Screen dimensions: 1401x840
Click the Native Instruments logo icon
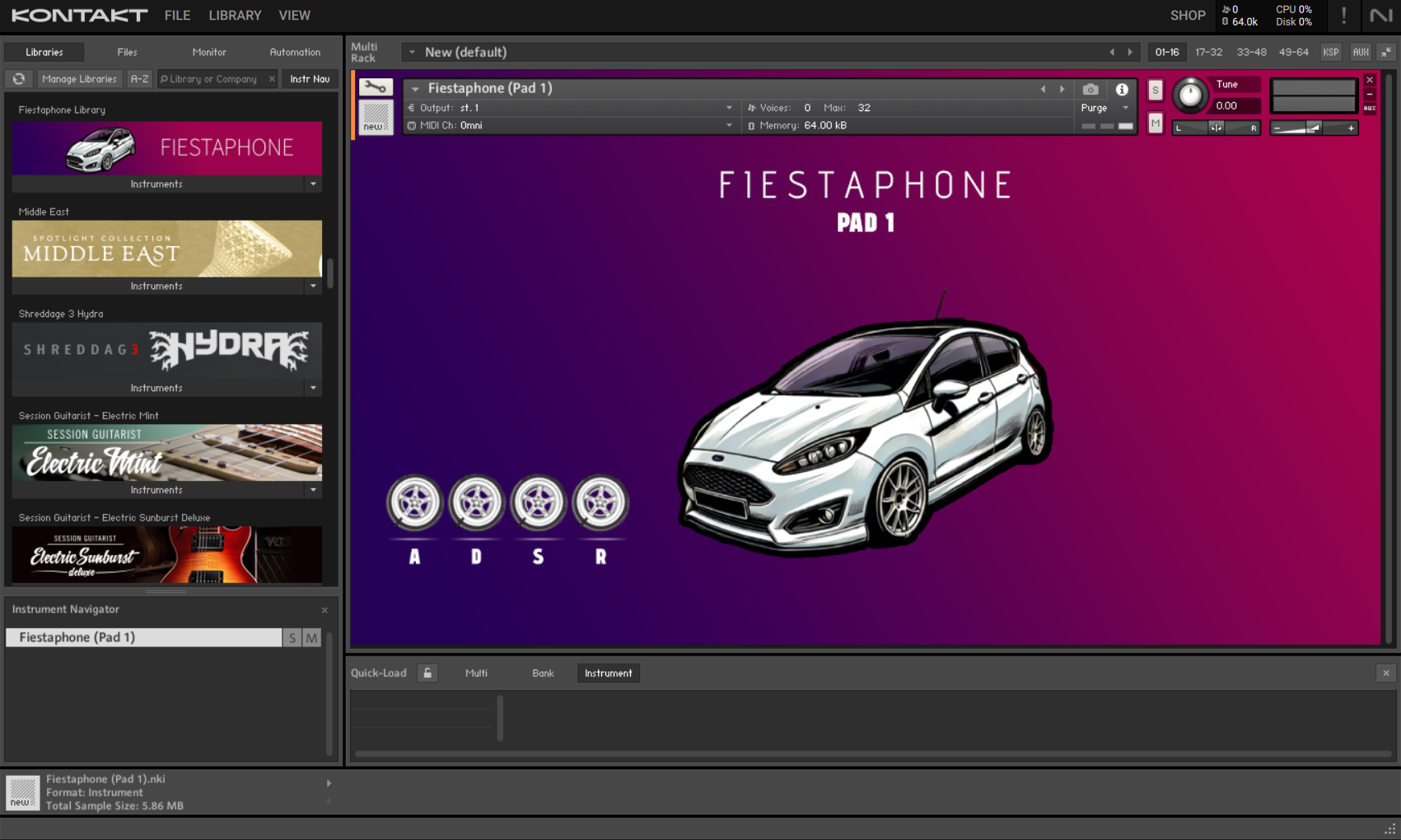(x=1380, y=15)
